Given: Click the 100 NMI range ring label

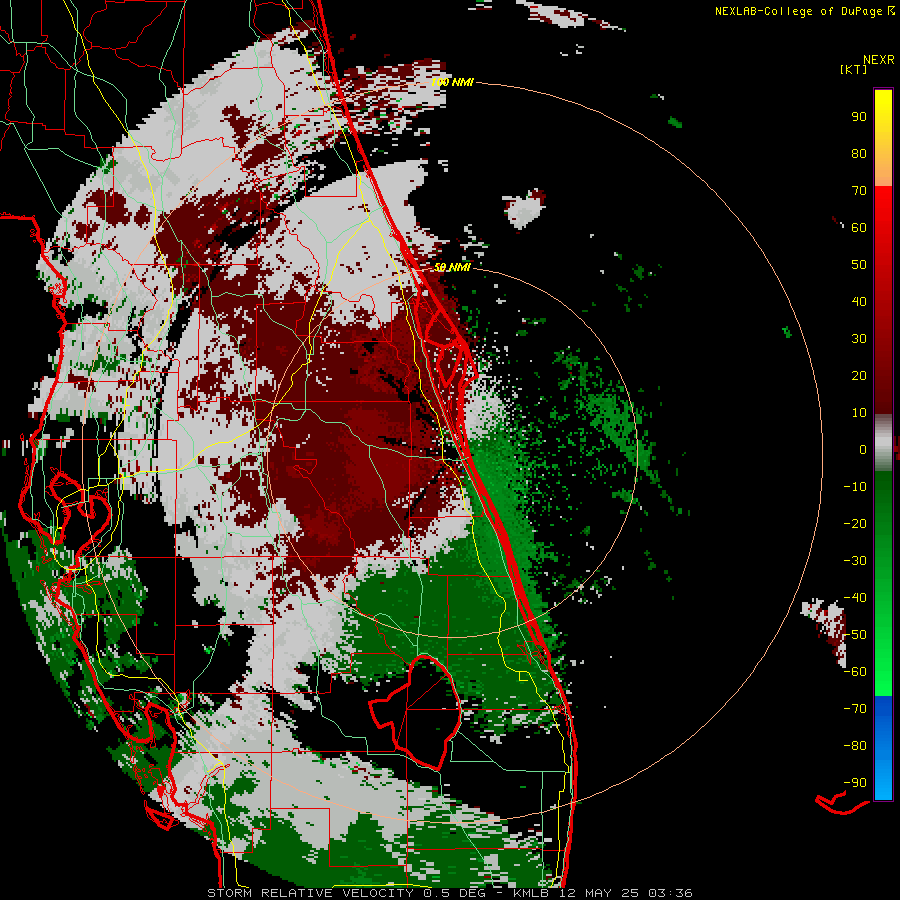Looking at the screenshot, I should [452, 82].
